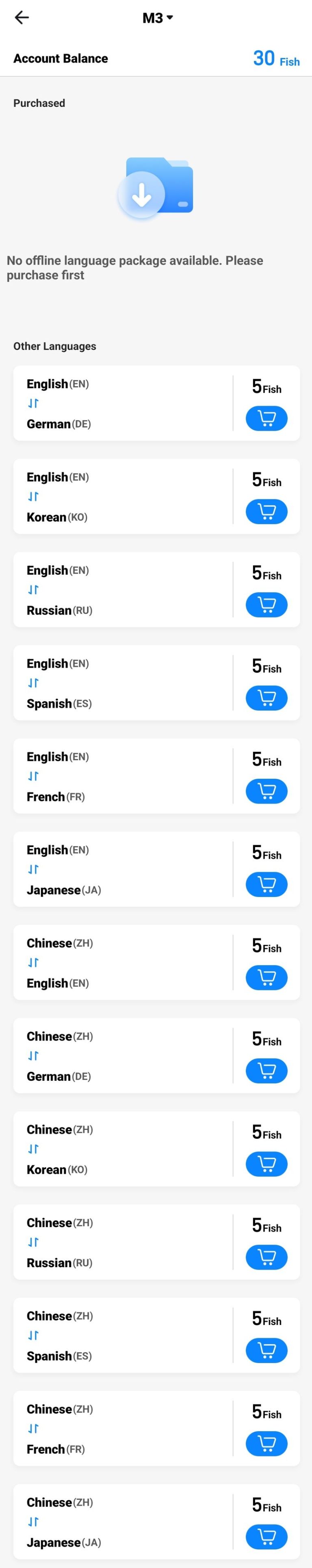Viewport: 312px width, 1568px height.
Task: Add English-Japanese package to cart
Action: pos(266,884)
